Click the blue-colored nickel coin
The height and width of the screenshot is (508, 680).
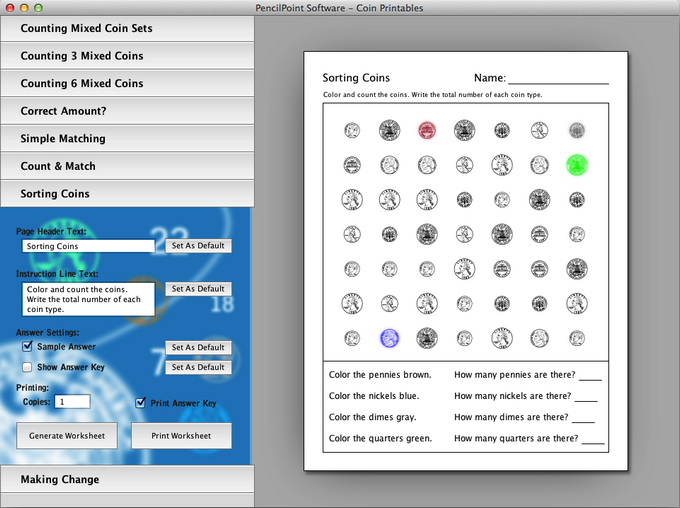pyautogui.click(x=390, y=339)
